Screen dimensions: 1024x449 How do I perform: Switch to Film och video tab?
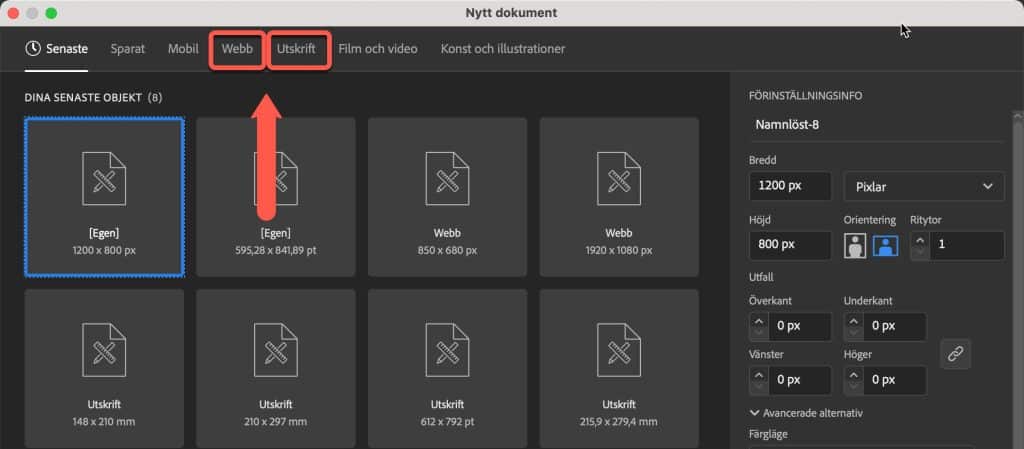click(377, 49)
